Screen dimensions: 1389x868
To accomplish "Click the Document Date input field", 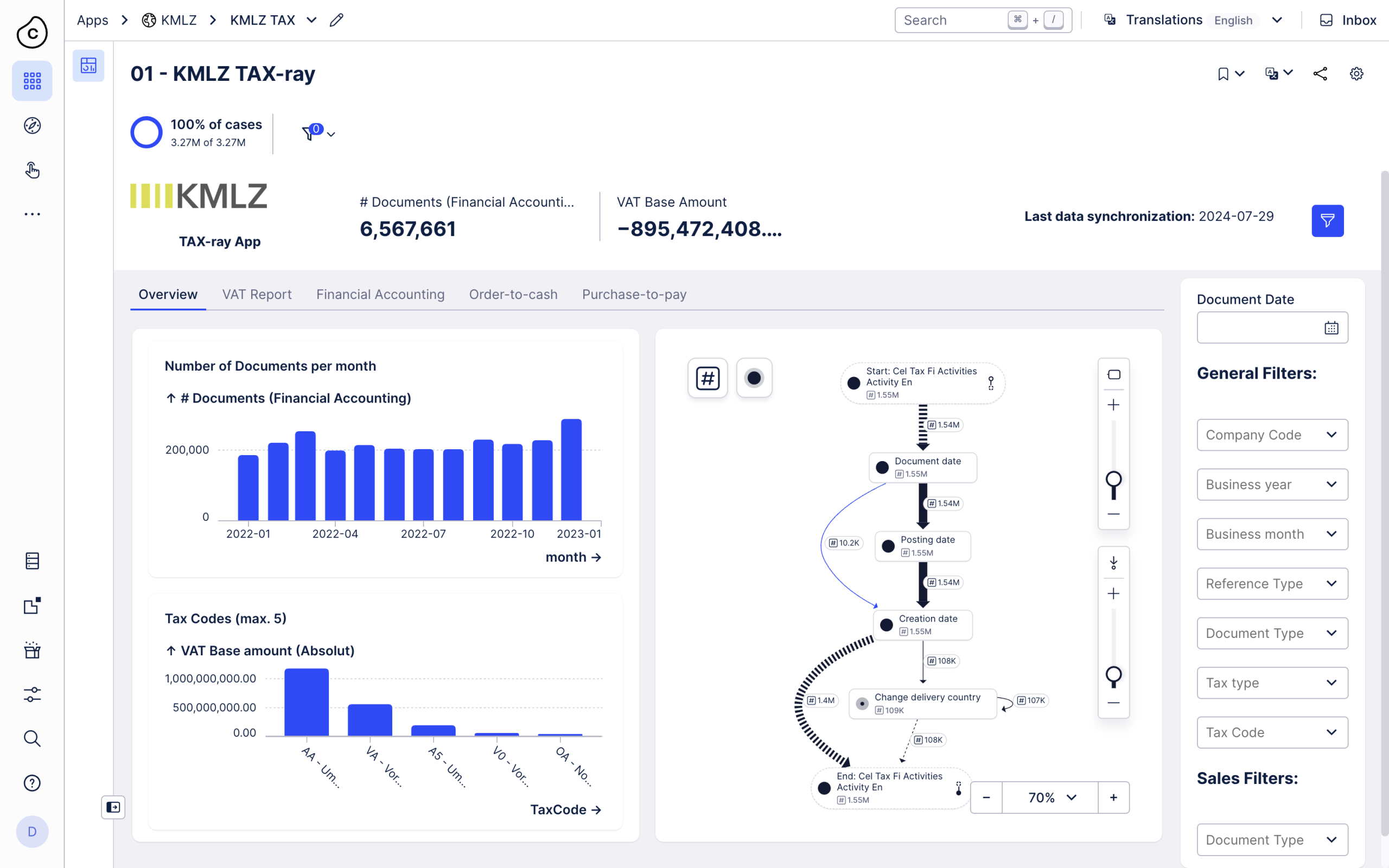I will [x=1272, y=328].
